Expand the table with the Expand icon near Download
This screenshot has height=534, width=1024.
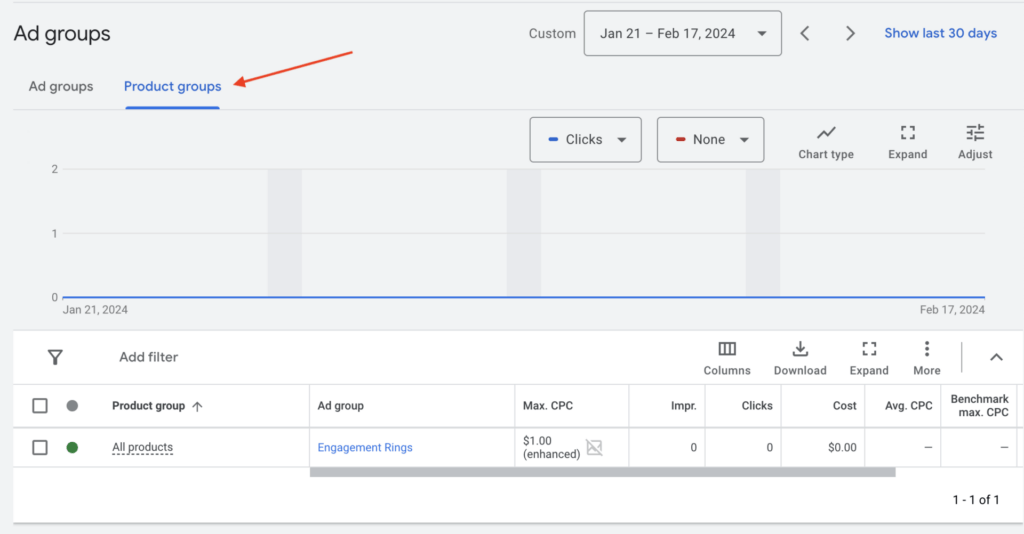(x=869, y=349)
